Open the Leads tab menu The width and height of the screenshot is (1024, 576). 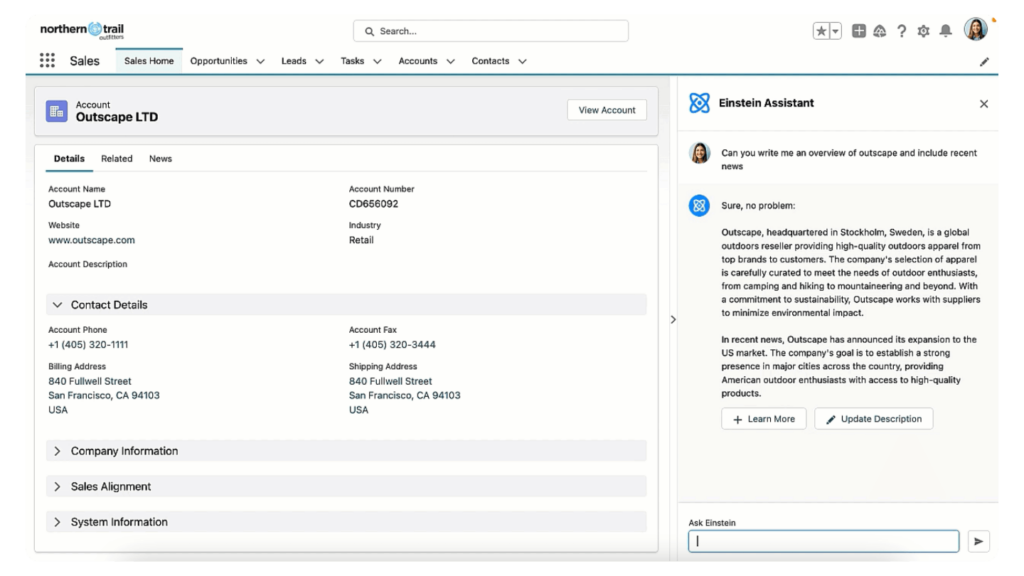pyautogui.click(x=318, y=61)
